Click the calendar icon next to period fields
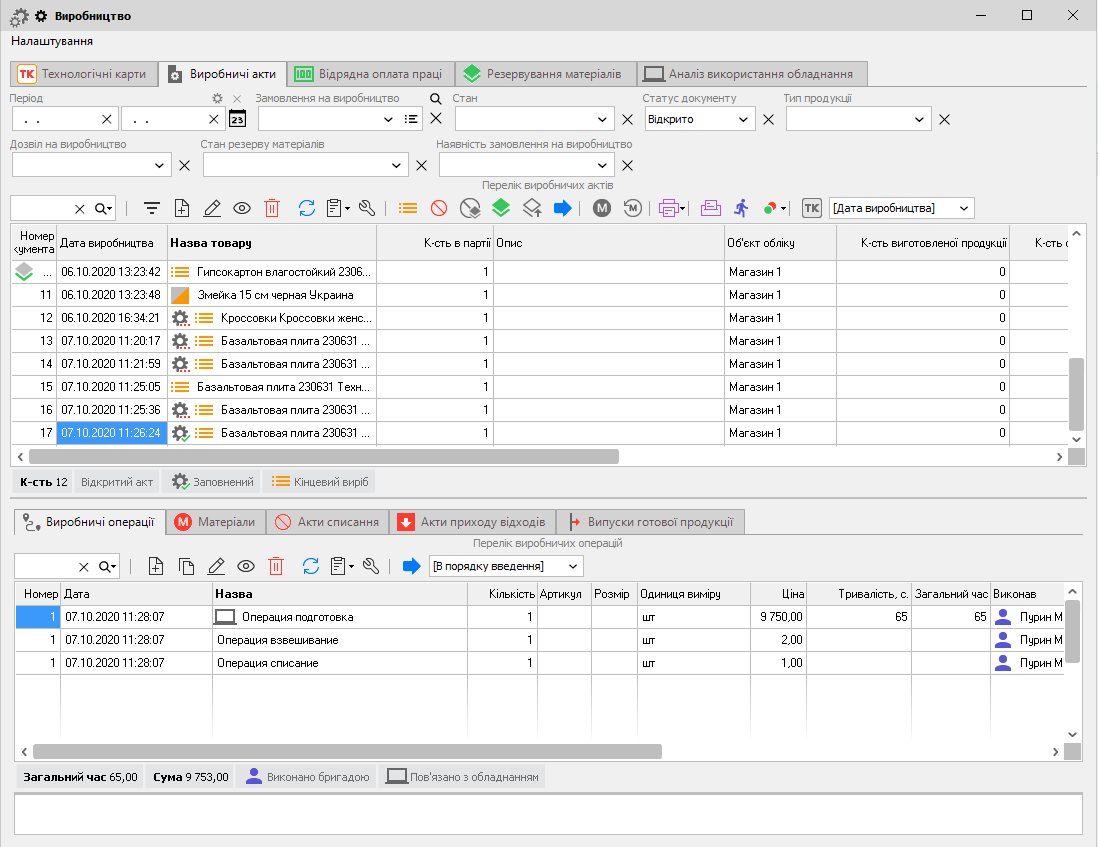 tap(237, 119)
